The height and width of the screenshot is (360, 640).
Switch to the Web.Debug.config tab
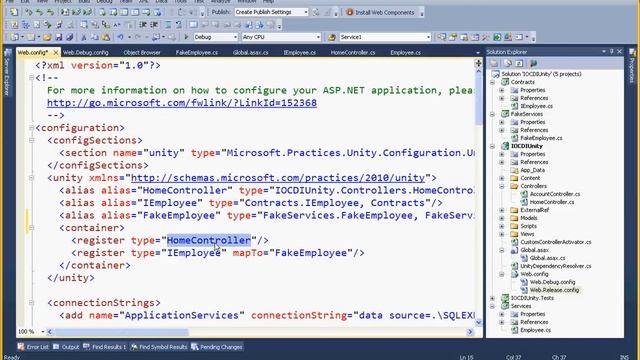pos(86,53)
